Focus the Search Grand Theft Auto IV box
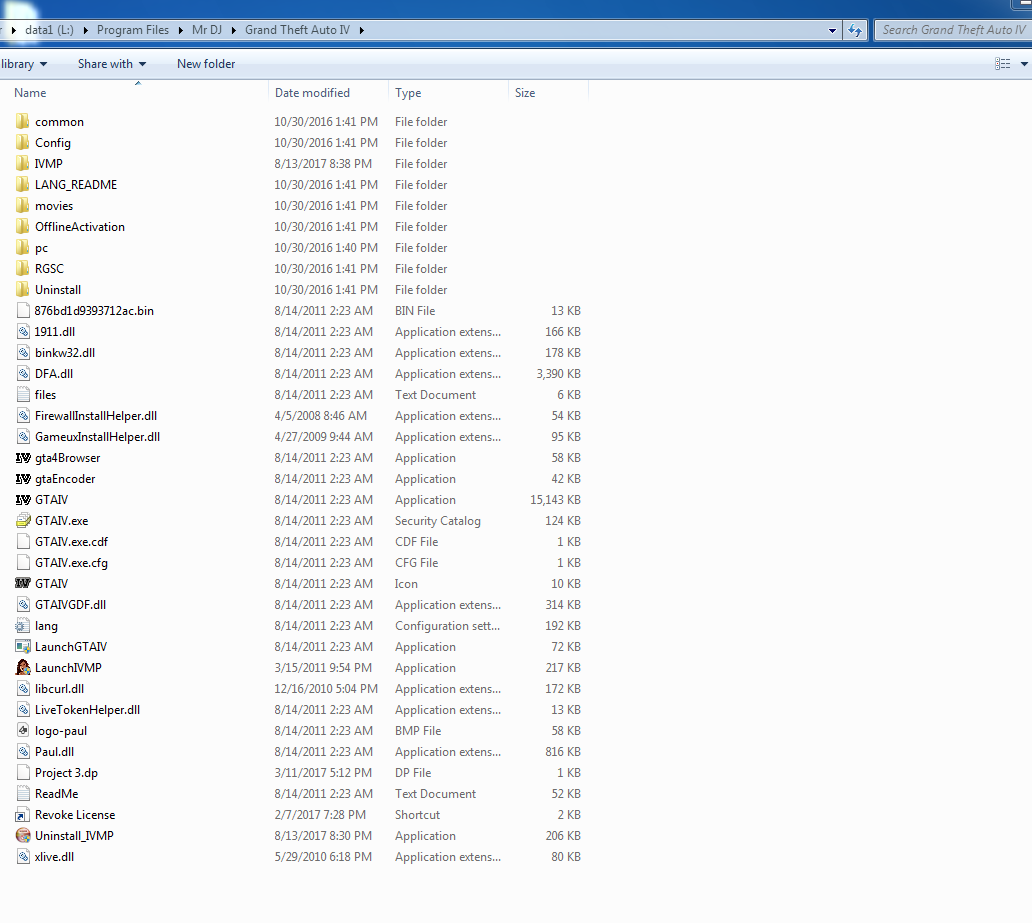Image resolution: width=1032 pixels, height=923 pixels. click(x=953, y=30)
